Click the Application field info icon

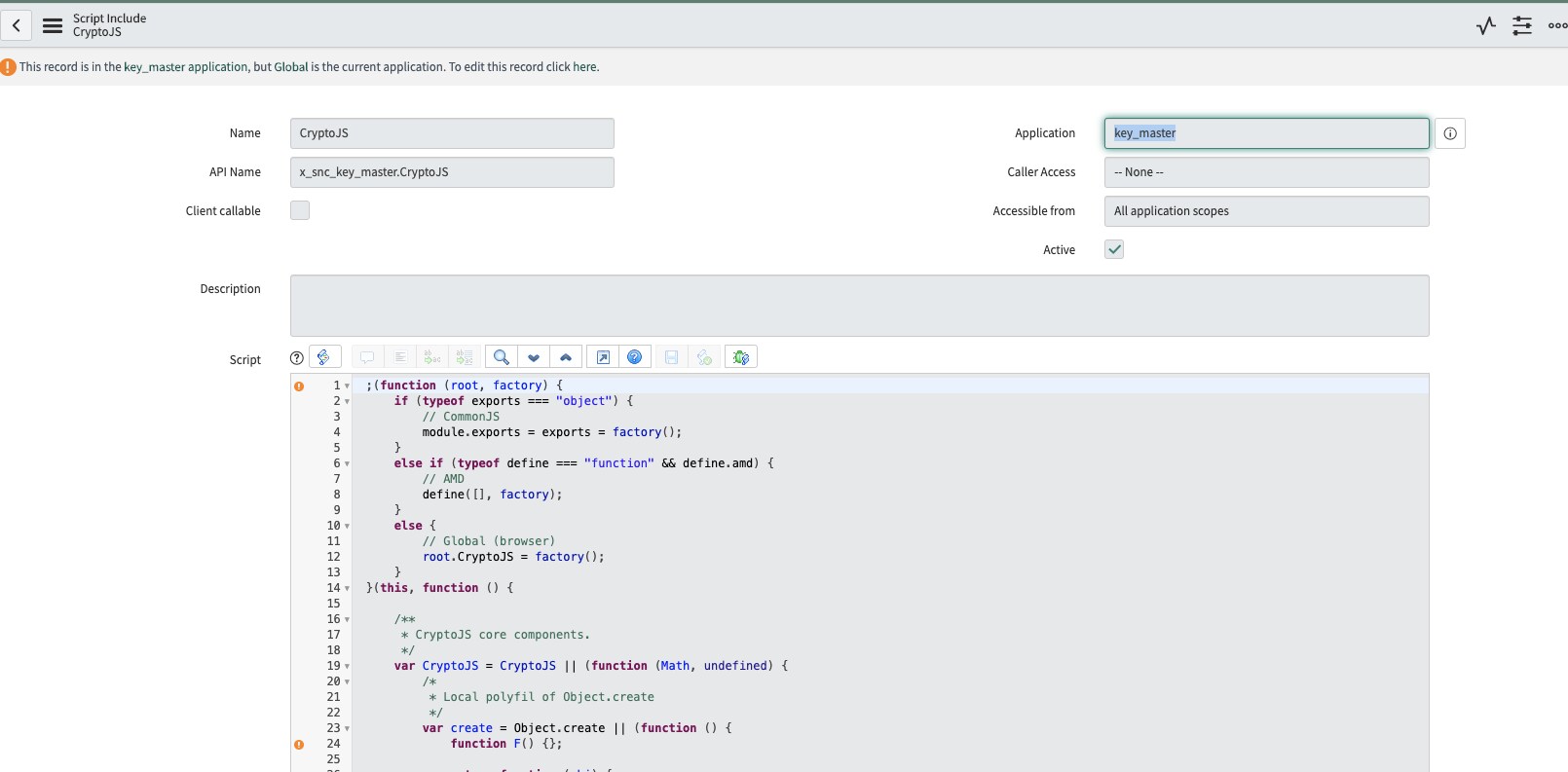pos(1450,133)
